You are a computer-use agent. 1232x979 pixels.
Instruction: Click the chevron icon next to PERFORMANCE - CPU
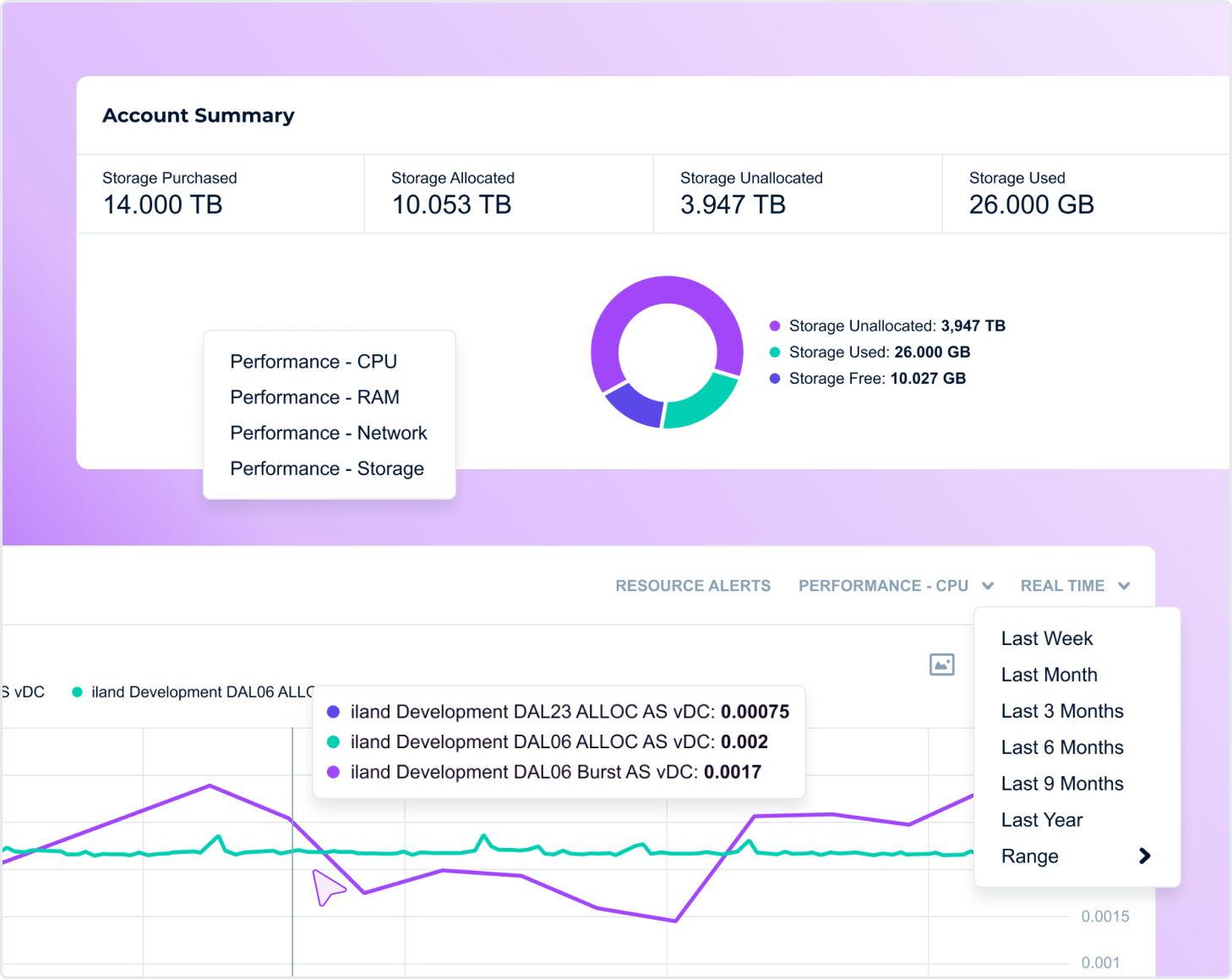[x=988, y=585]
